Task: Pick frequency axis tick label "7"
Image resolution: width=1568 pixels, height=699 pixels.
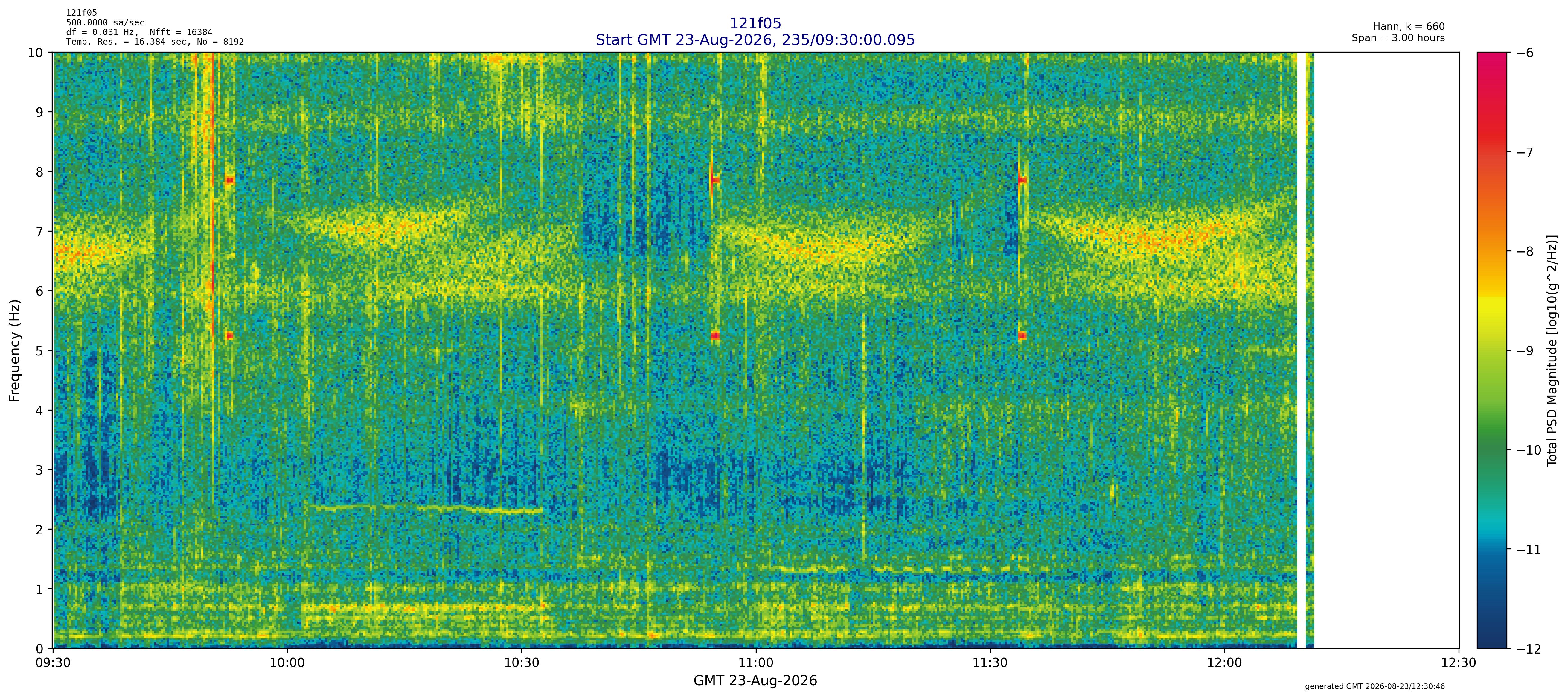Action: click(x=39, y=232)
